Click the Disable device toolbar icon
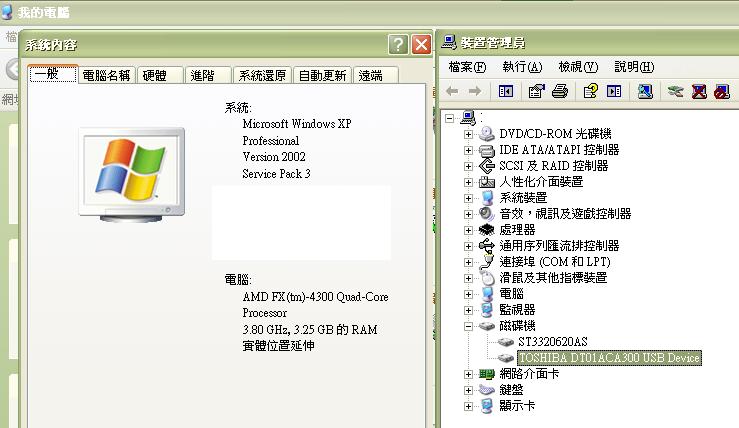 (722, 91)
